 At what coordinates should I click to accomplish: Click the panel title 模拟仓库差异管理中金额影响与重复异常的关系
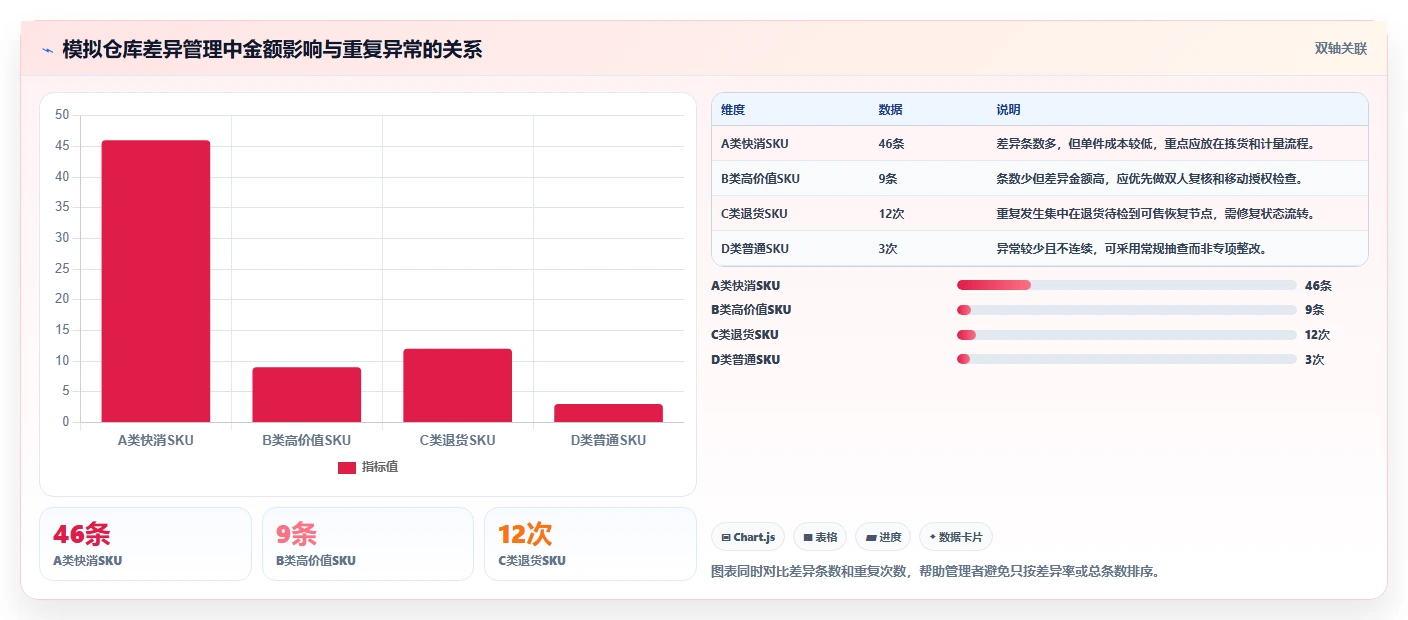point(272,50)
